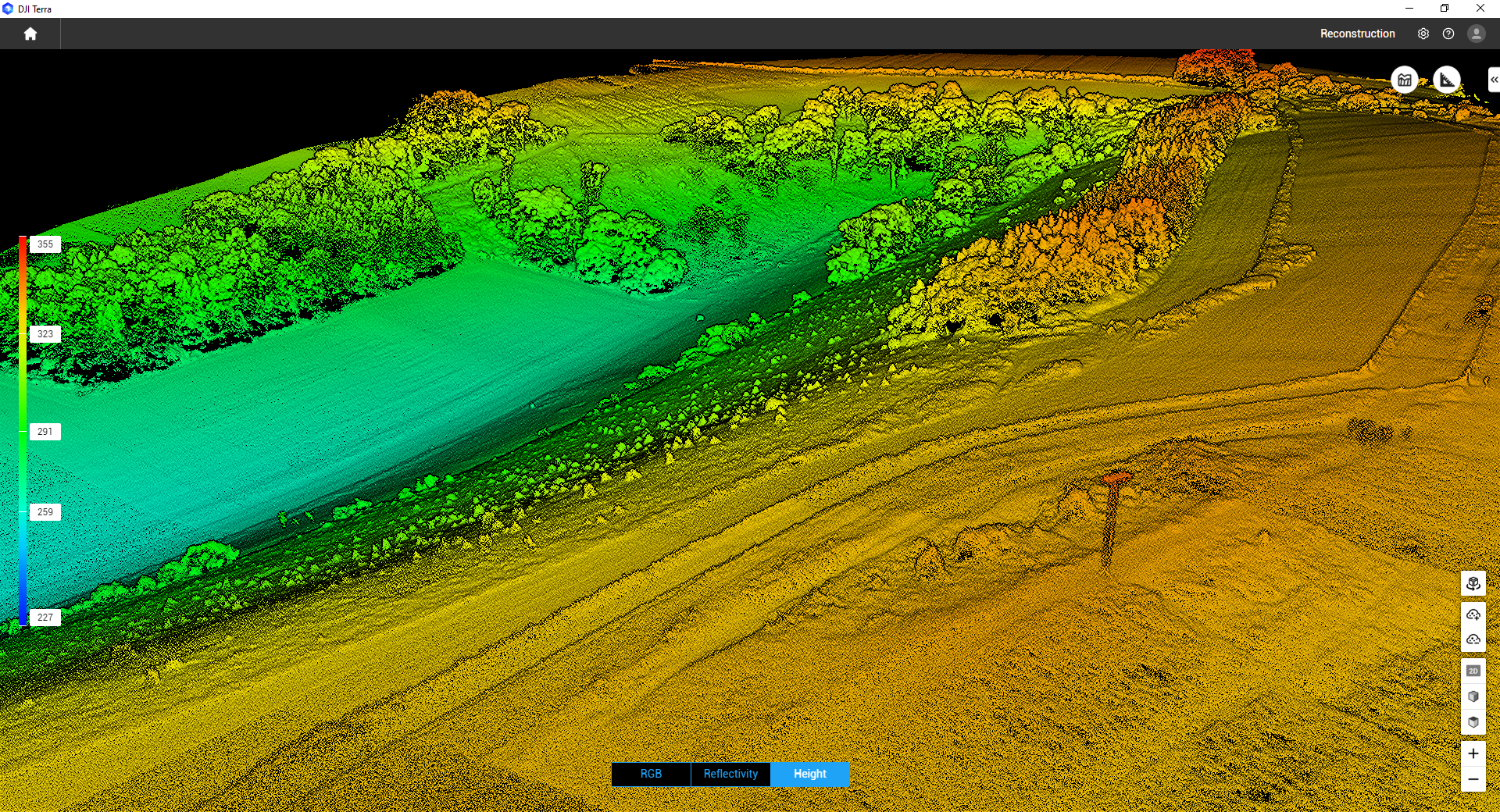Select the middle cube 3D view option
Image resolution: width=1500 pixels, height=812 pixels.
1473,696
